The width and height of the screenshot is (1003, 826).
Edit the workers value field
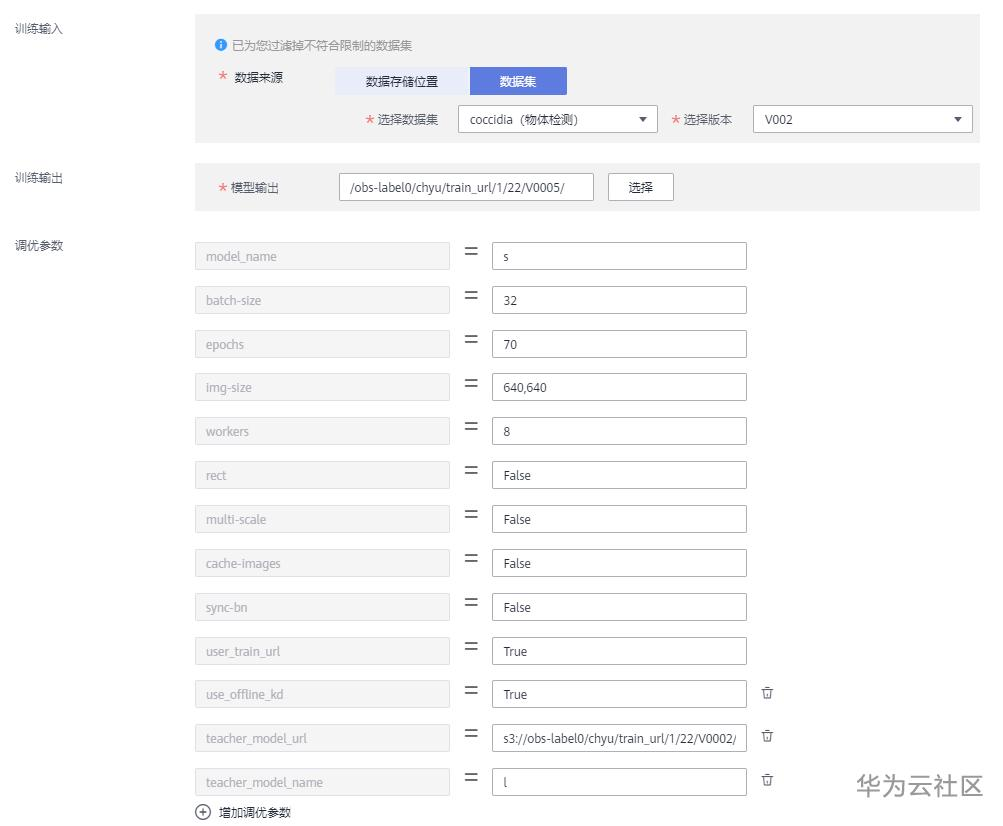(x=619, y=431)
